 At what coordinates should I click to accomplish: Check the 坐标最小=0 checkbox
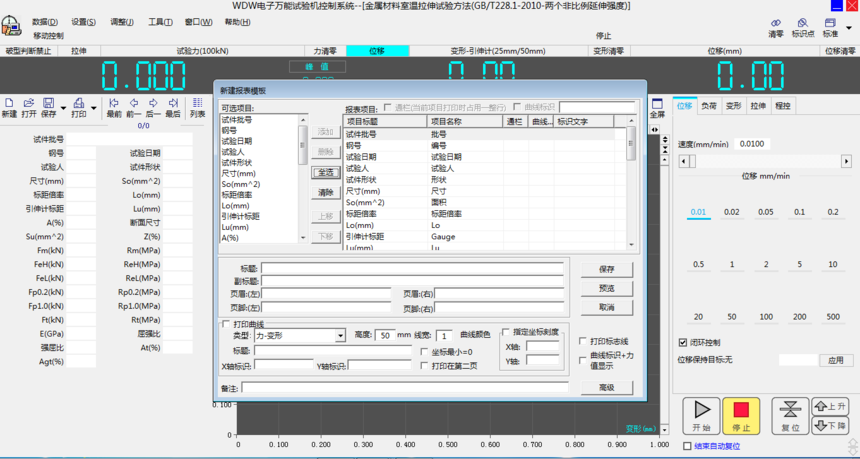tap(424, 352)
